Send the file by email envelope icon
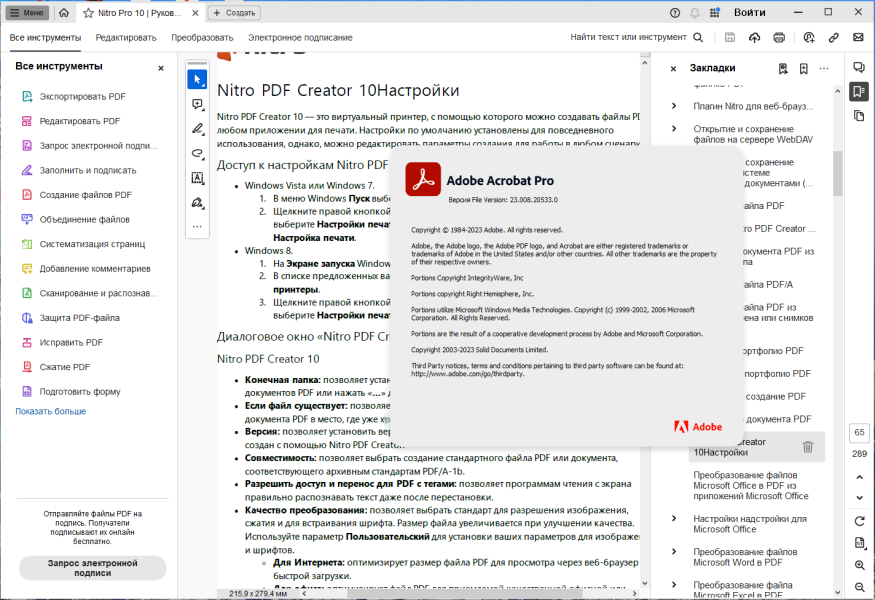 click(x=858, y=37)
